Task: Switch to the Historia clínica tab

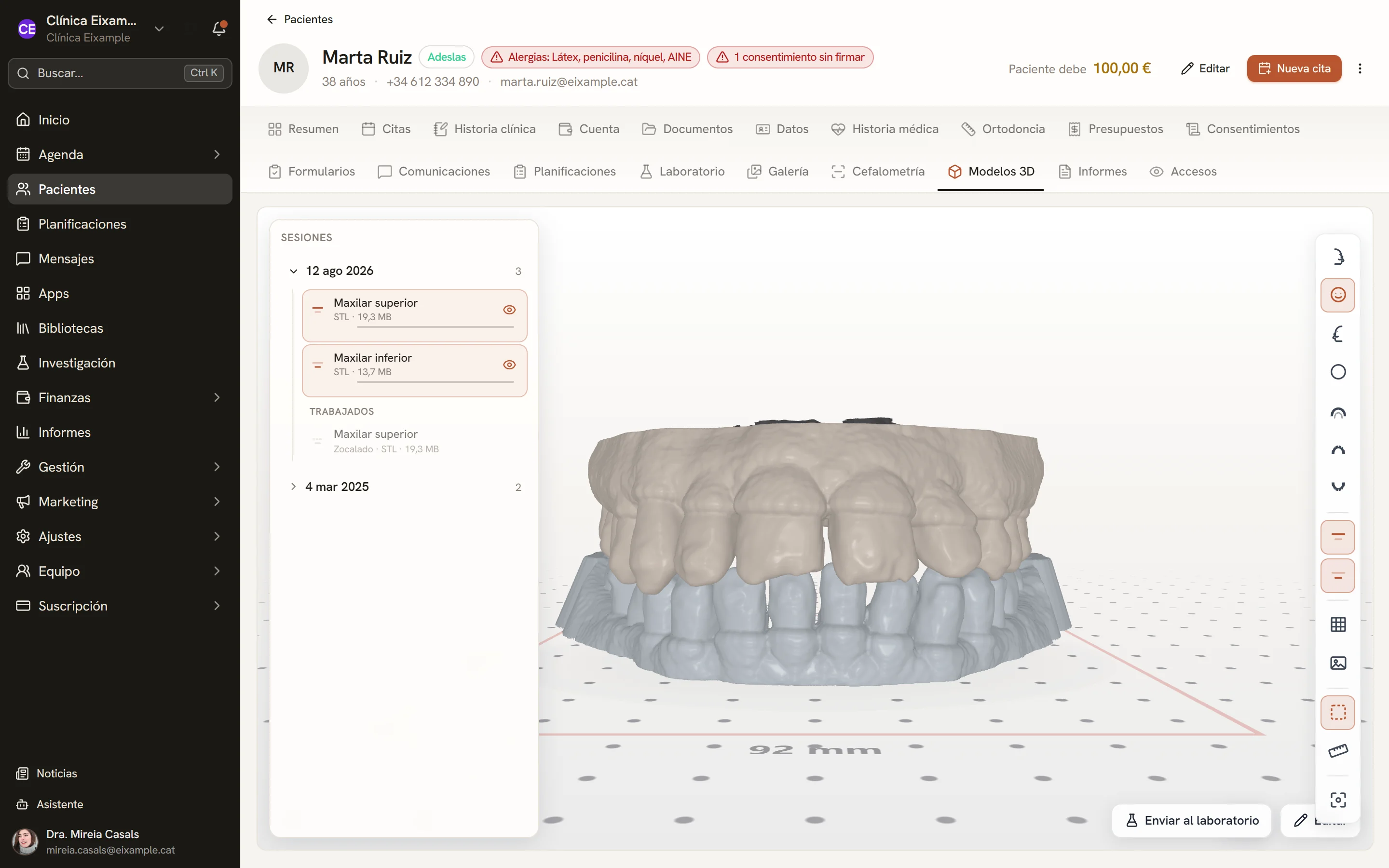Action: 484,129
